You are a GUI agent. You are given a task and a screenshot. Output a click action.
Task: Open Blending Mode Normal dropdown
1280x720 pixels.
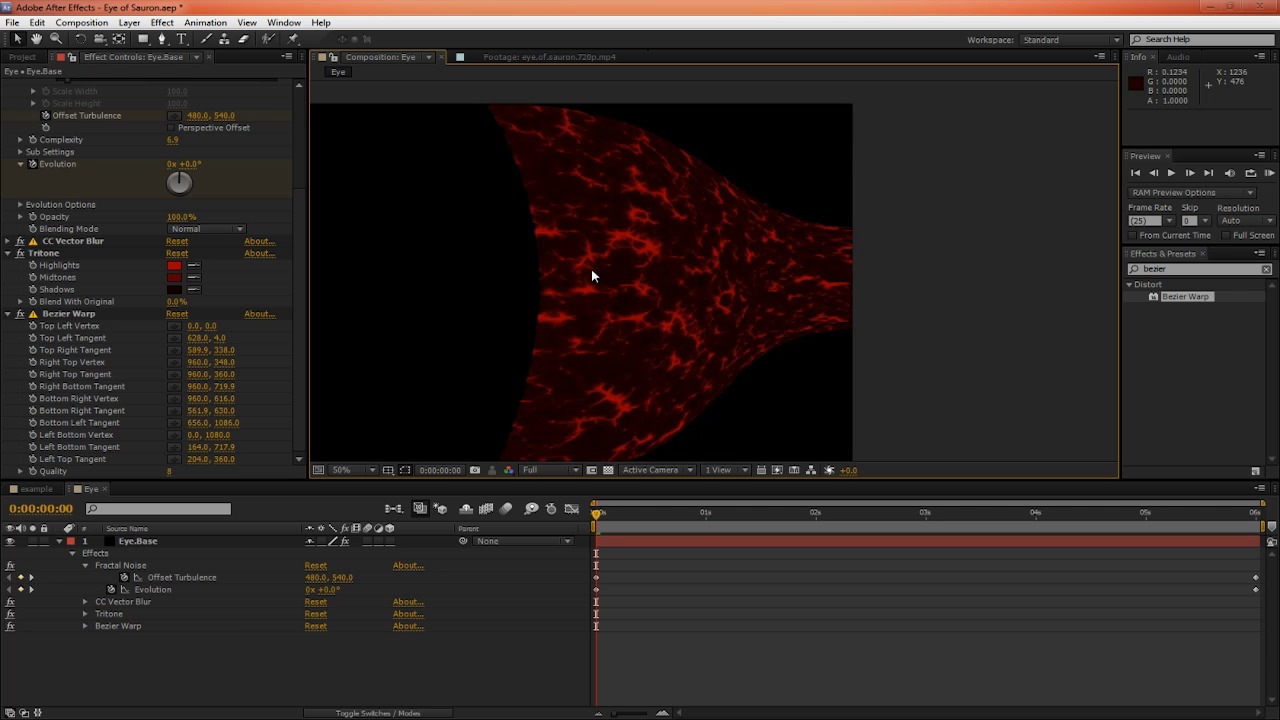pyautogui.click(x=206, y=229)
